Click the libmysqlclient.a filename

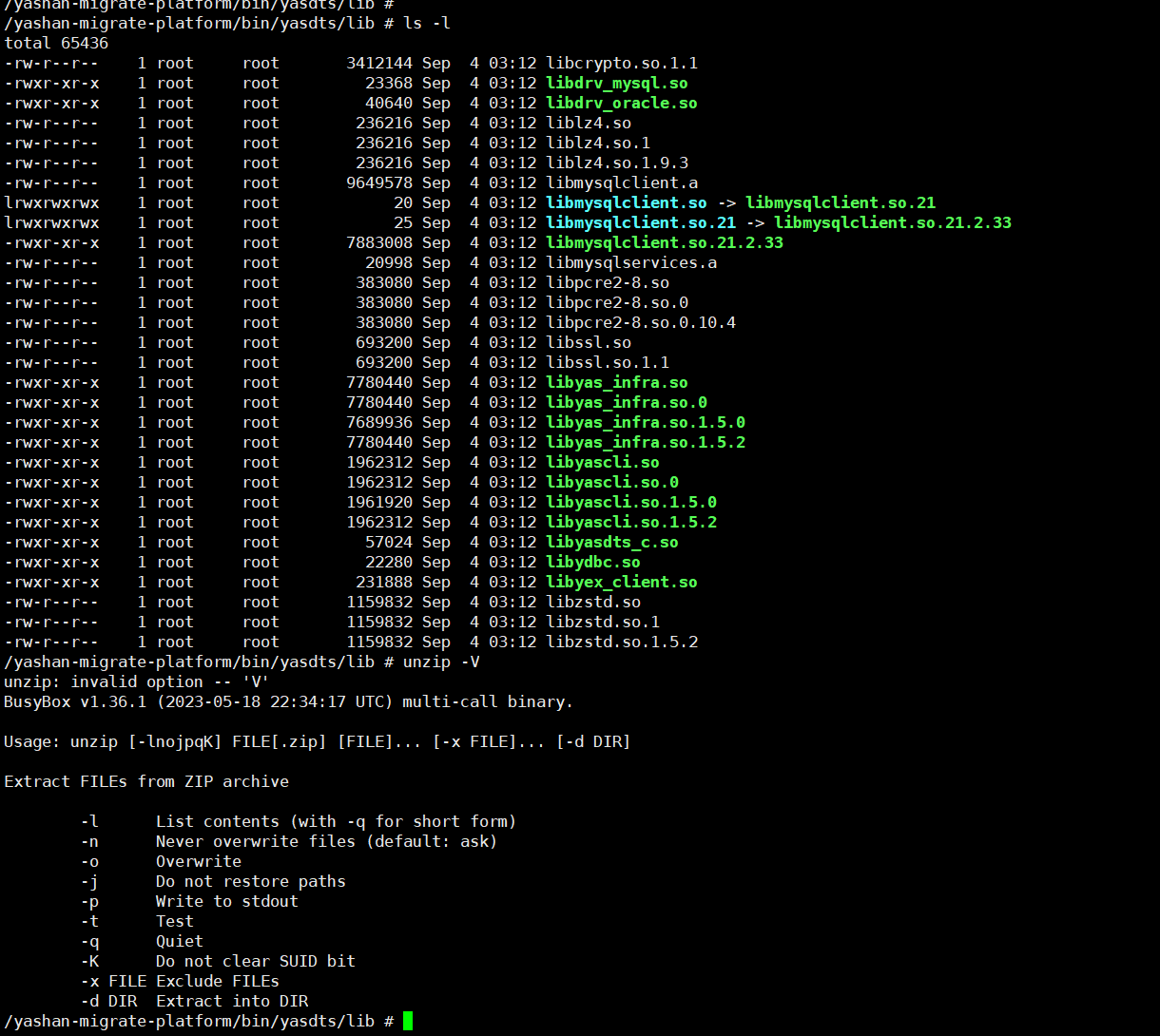tap(621, 182)
